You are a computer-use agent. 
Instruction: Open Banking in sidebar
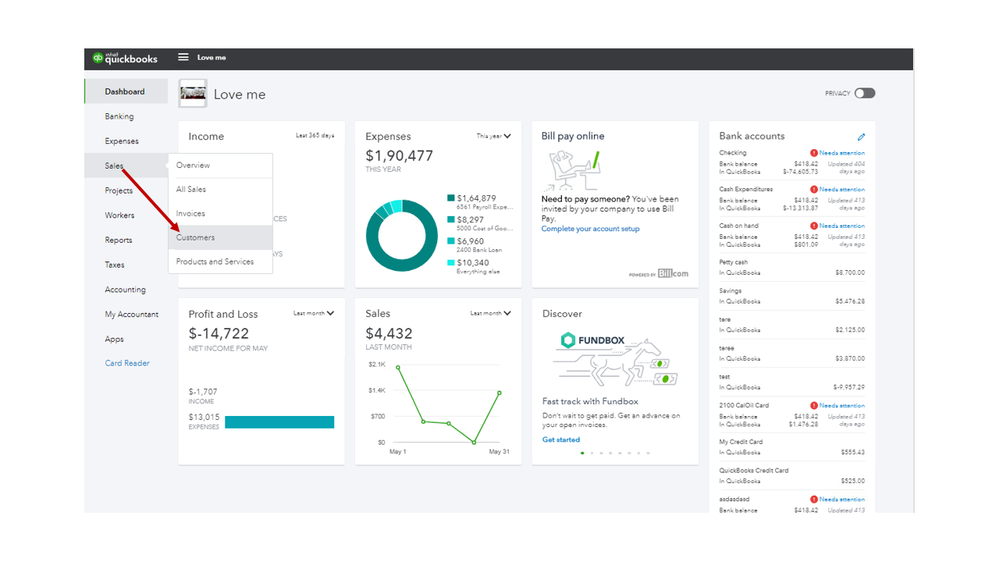pos(119,116)
